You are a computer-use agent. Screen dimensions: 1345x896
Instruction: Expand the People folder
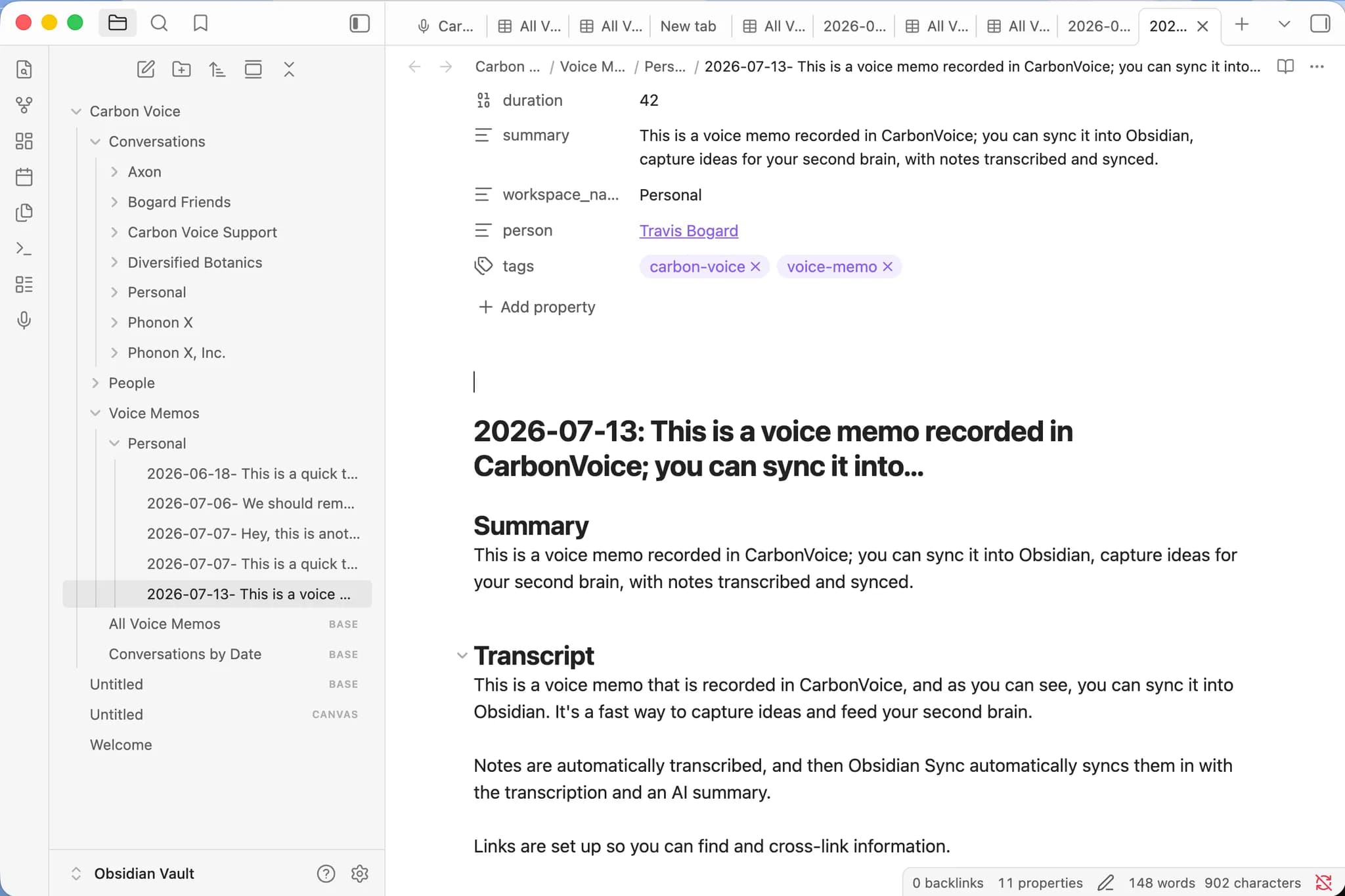pos(95,383)
